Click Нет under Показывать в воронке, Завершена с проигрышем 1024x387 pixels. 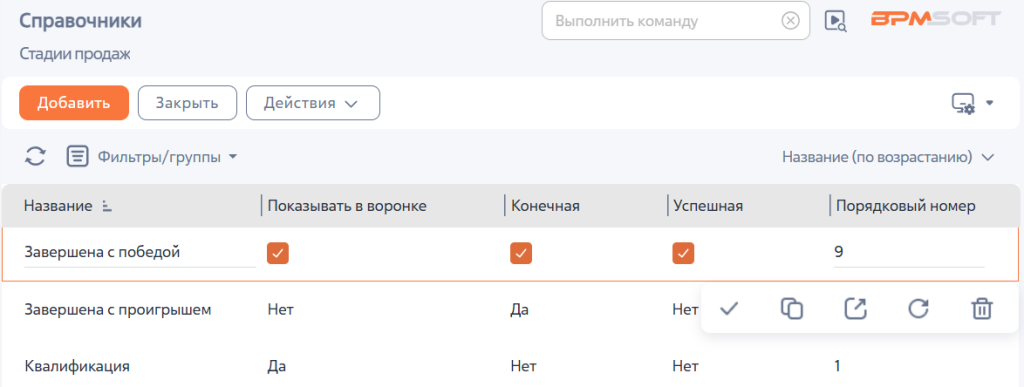coord(281,309)
